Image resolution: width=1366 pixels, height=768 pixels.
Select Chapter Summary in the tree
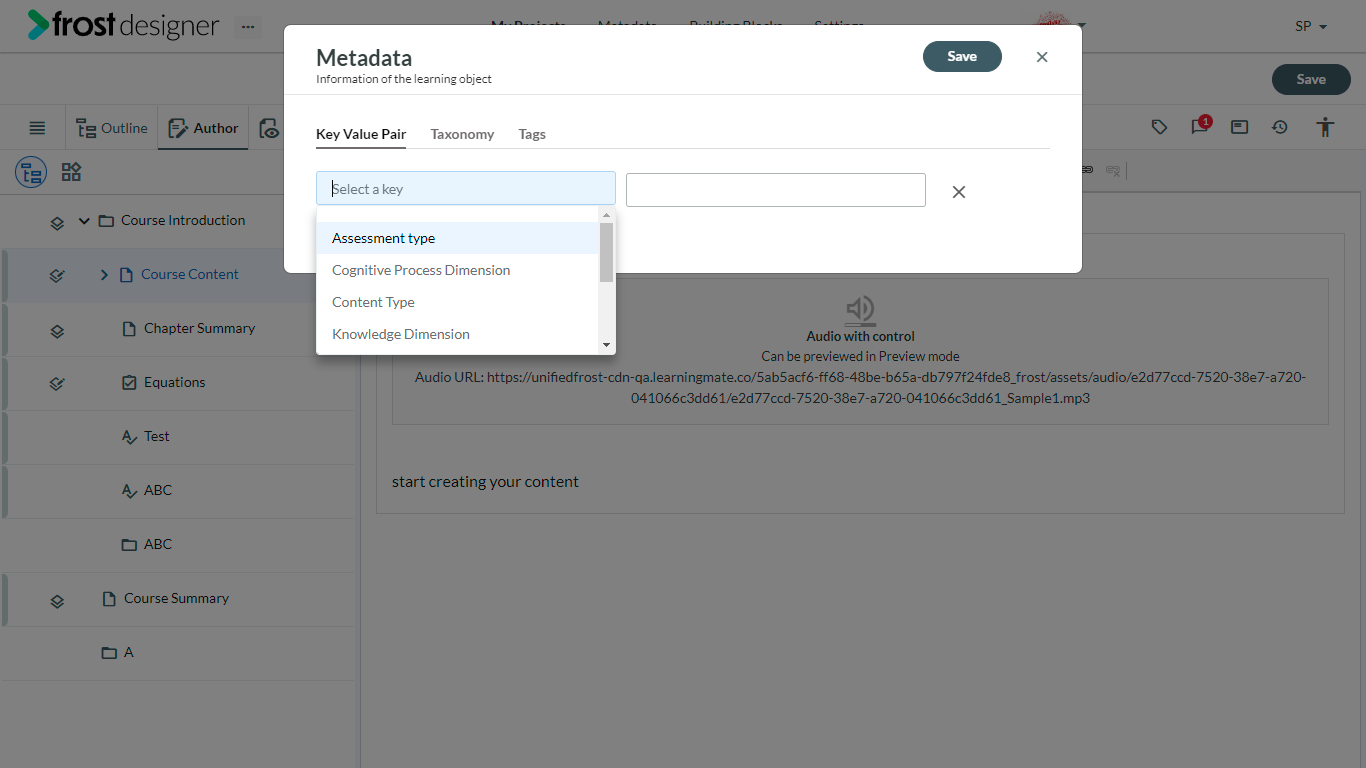coord(199,328)
